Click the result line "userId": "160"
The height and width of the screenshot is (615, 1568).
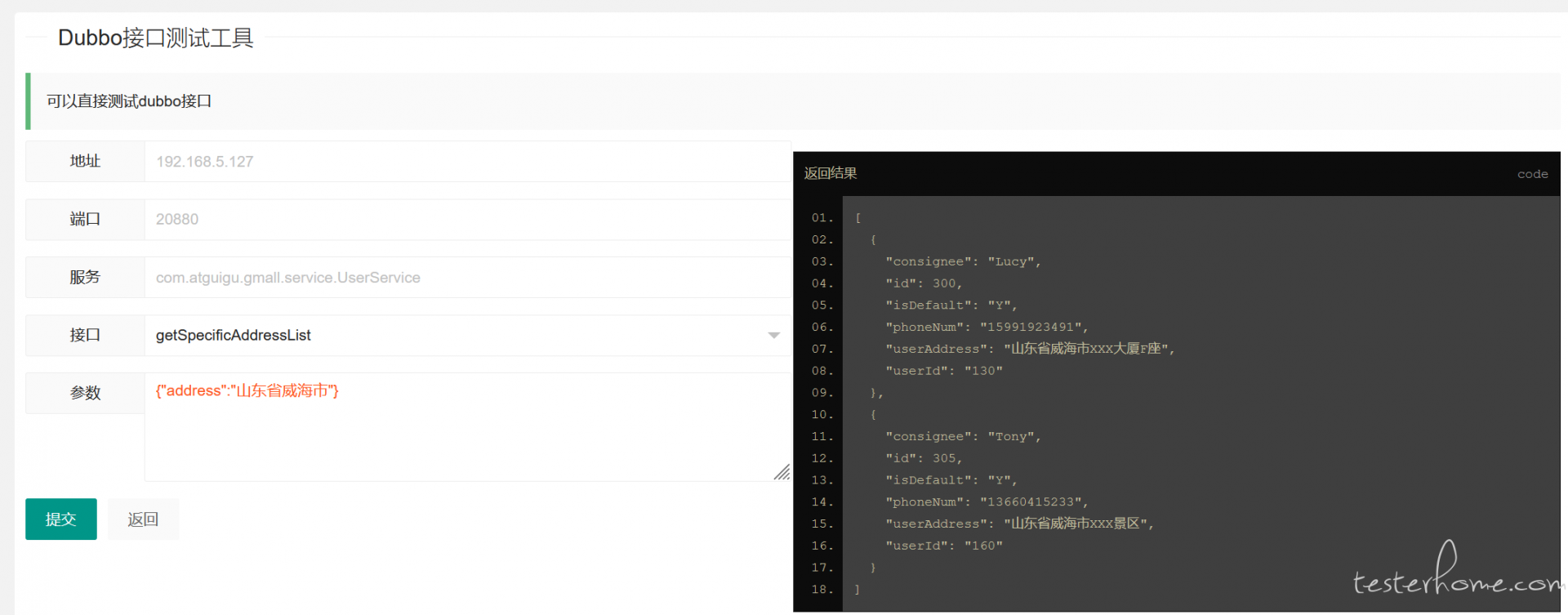click(944, 546)
